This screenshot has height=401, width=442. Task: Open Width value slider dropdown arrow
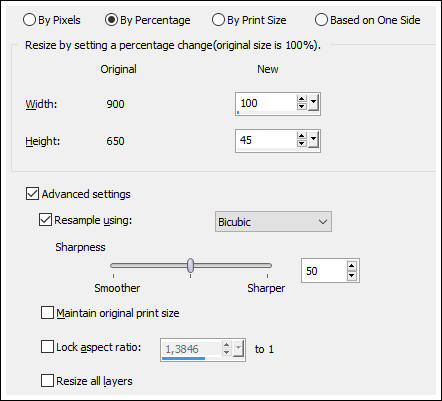[313, 103]
